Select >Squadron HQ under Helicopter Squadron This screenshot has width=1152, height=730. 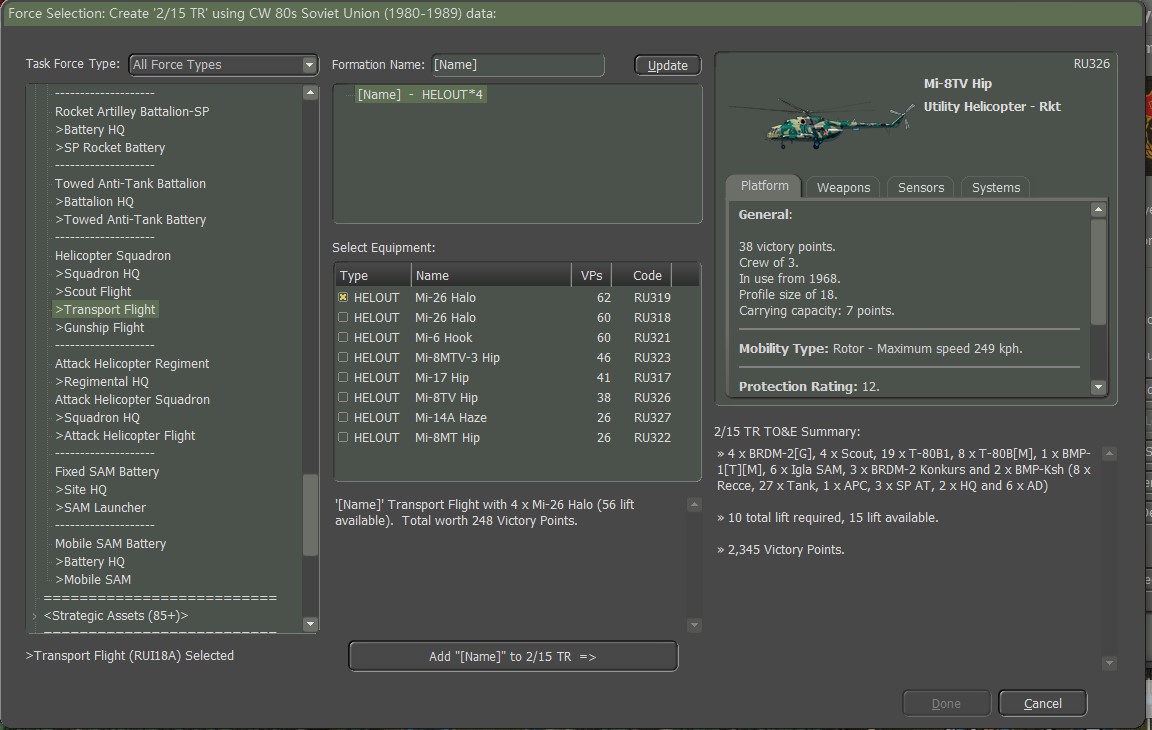coord(98,273)
